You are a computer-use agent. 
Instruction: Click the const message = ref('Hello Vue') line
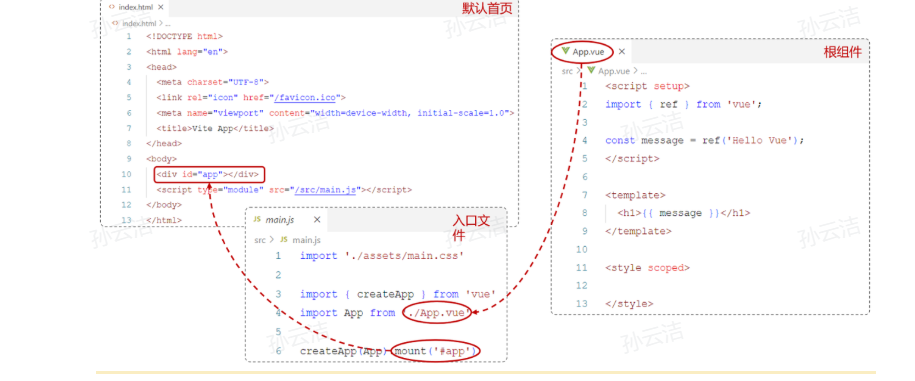705,140
